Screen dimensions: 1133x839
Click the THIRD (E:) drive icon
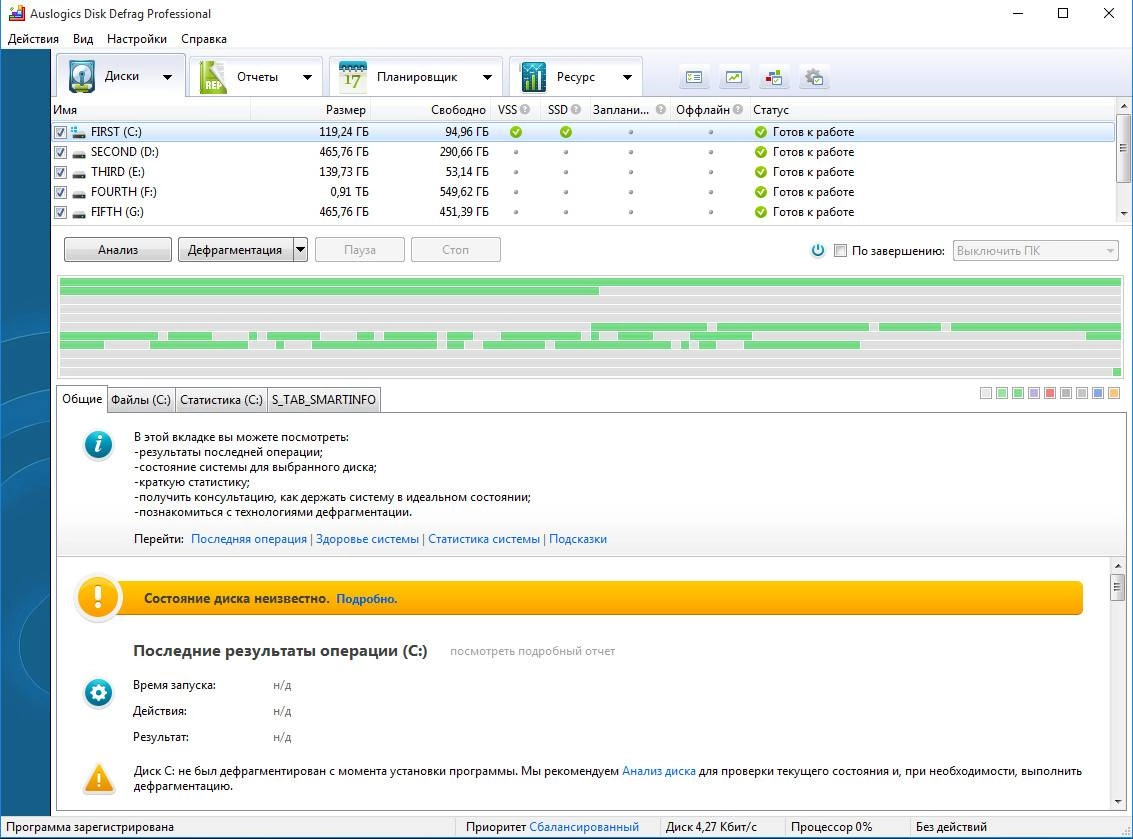tap(79, 173)
